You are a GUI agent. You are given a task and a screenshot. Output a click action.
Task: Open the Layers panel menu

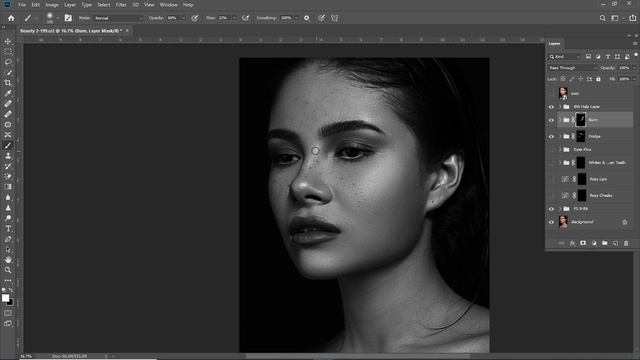click(635, 44)
